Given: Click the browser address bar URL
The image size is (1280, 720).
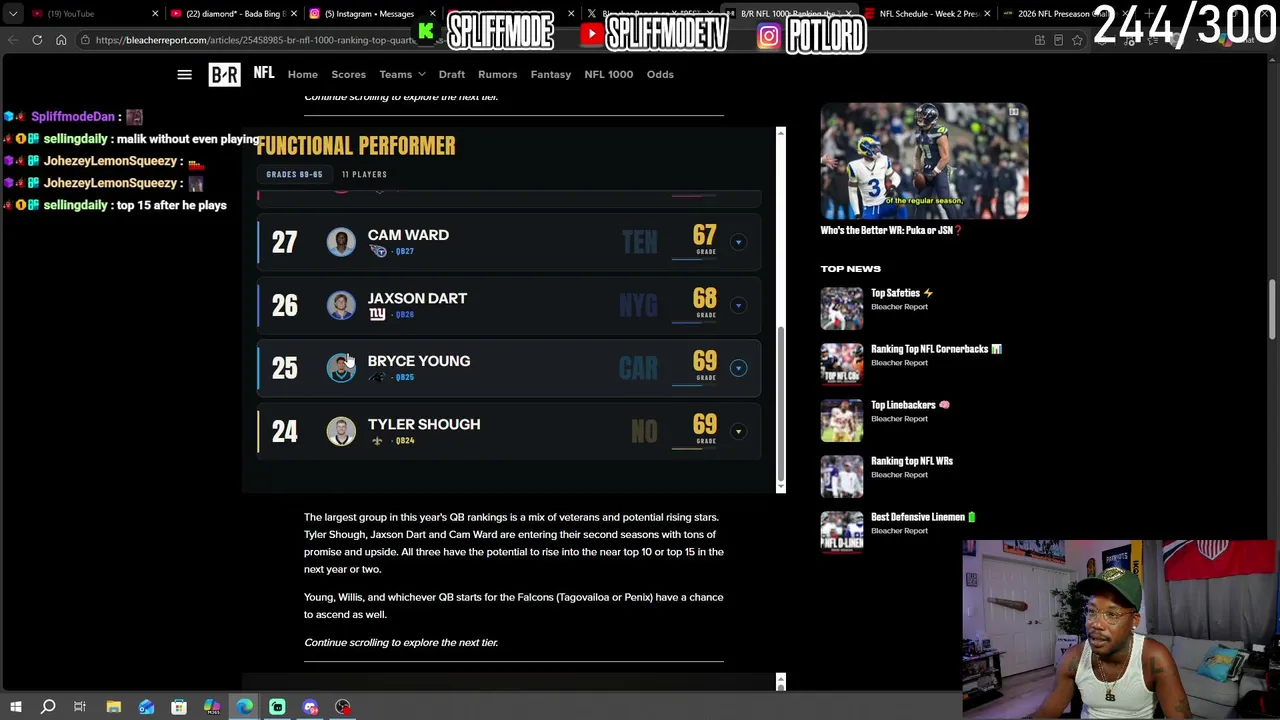Looking at the screenshot, I should [255, 40].
